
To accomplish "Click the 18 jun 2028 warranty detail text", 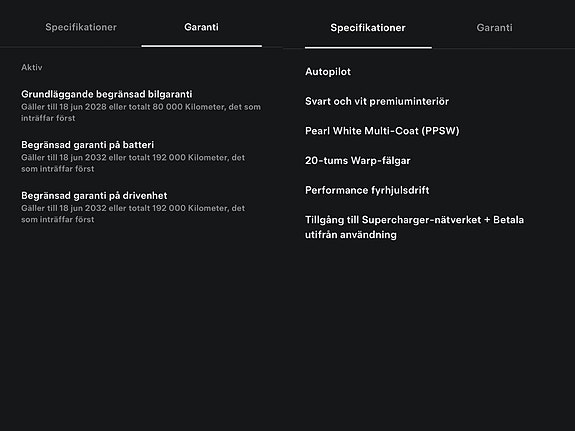I will [141, 112].
